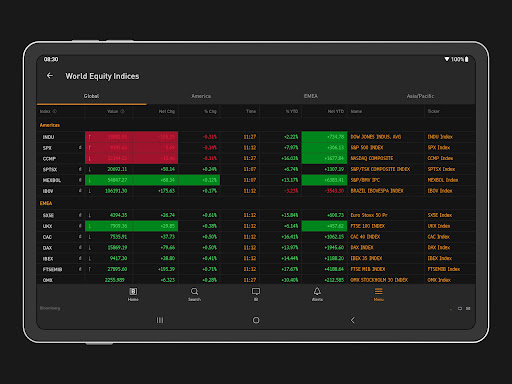Select the IBOV index symbol

48,191
